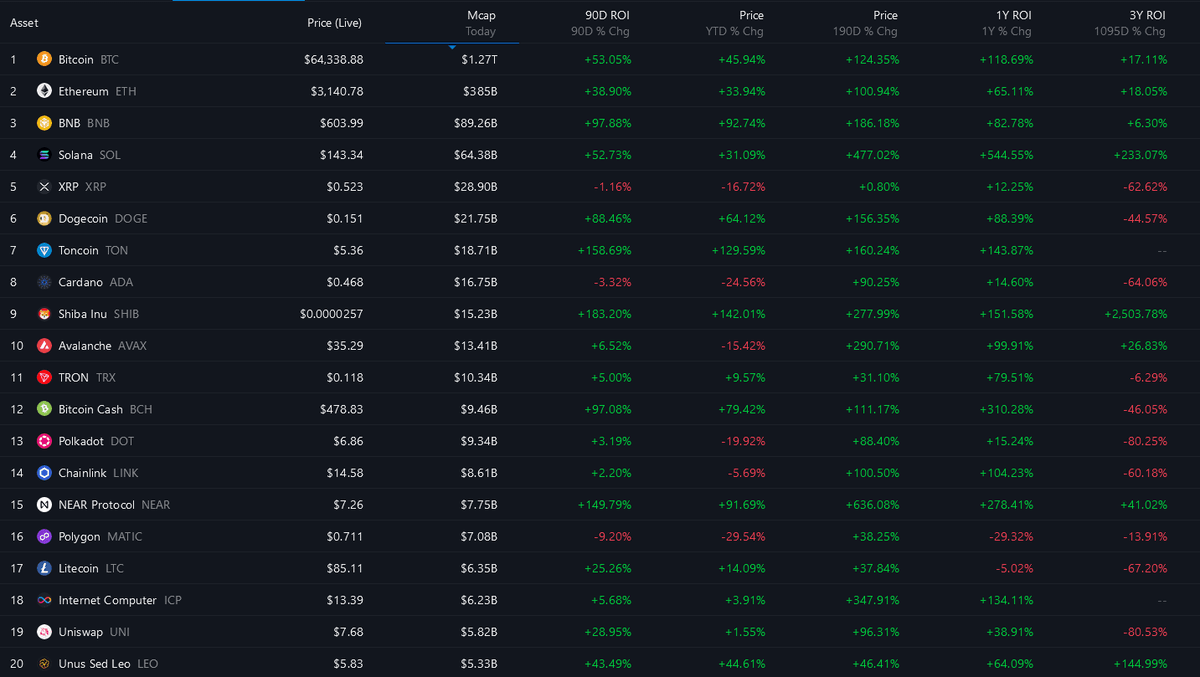Viewport: 1200px width, 677px height.
Task: Click the Bitcoin coin icon
Action: (x=44, y=60)
